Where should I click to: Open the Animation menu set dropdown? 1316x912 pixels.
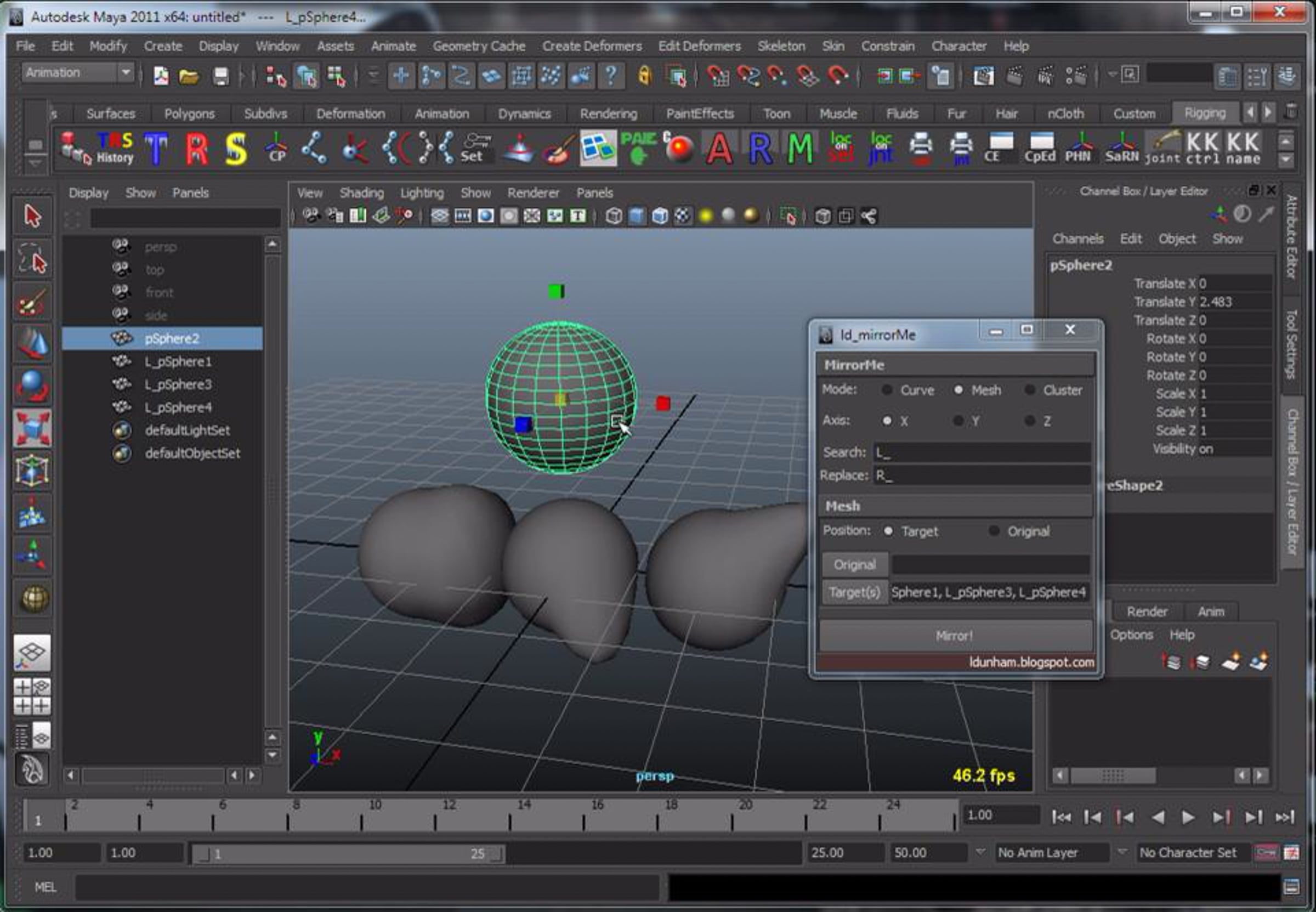[x=78, y=72]
